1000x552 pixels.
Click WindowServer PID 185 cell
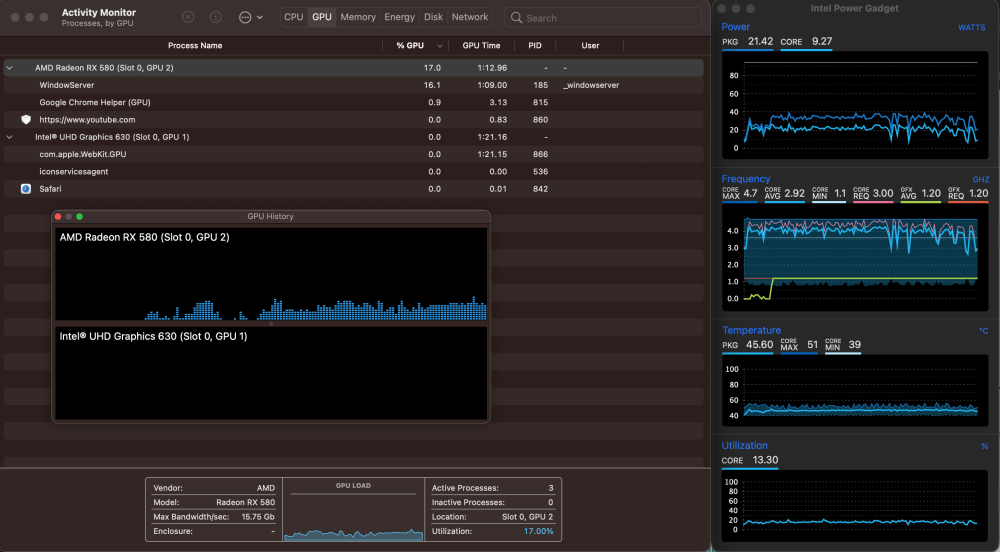[x=540, y=85]
